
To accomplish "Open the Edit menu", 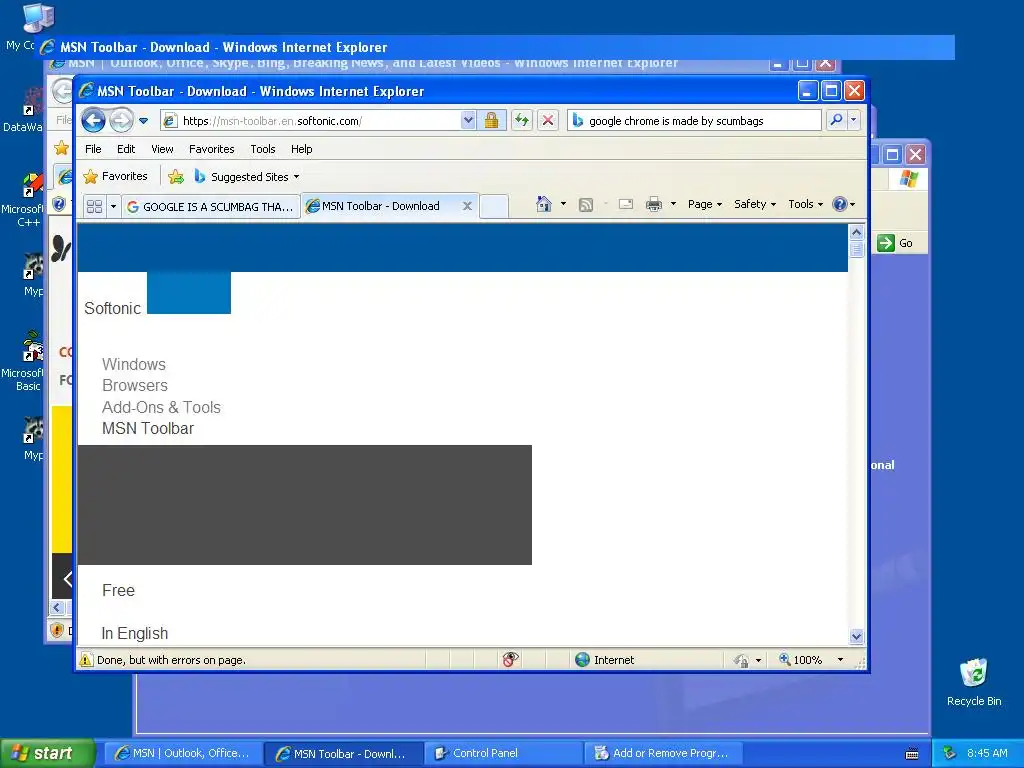I will tap(126, 149).
